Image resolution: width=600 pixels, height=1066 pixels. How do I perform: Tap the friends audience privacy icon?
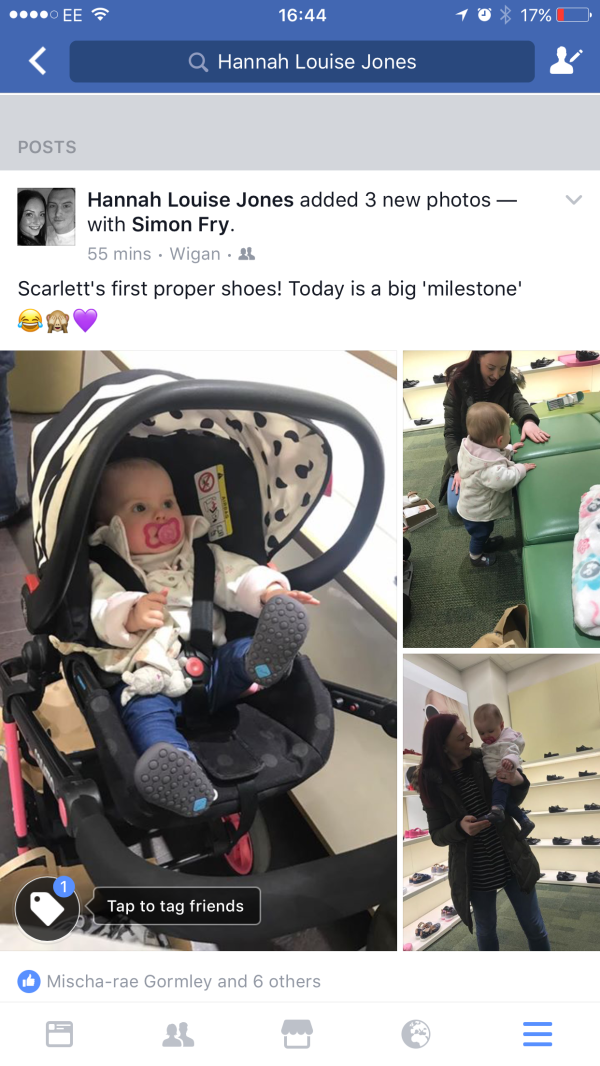pyautogui.click(x=247, y=254)
